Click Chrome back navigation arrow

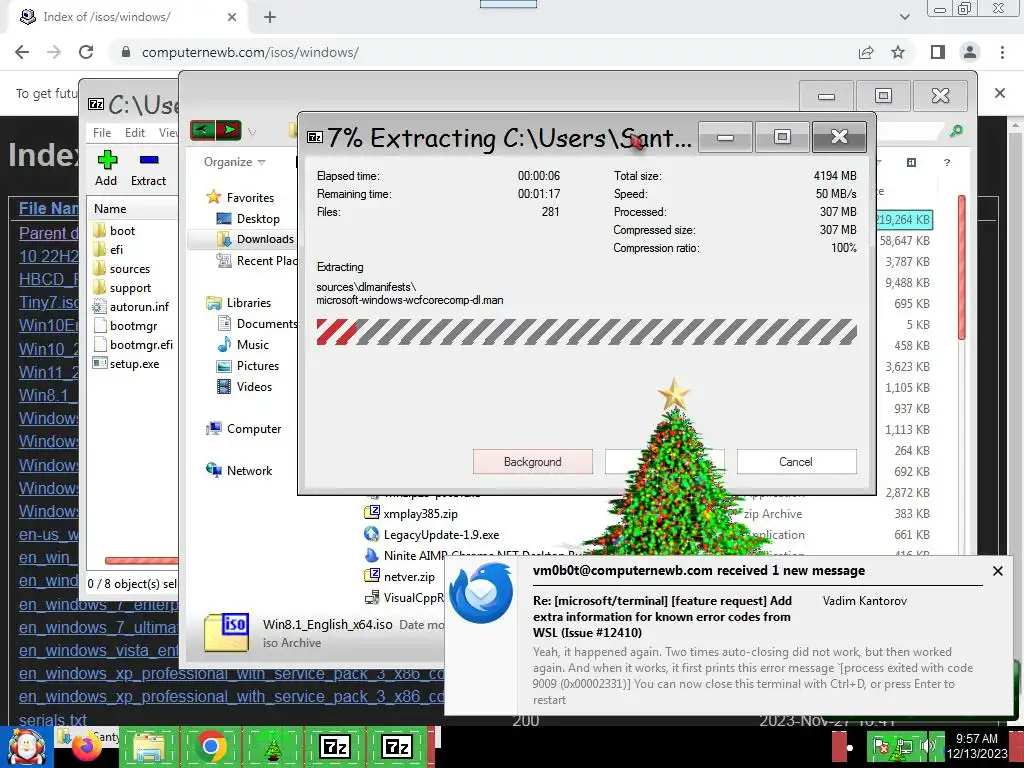(x=22, y=52)
